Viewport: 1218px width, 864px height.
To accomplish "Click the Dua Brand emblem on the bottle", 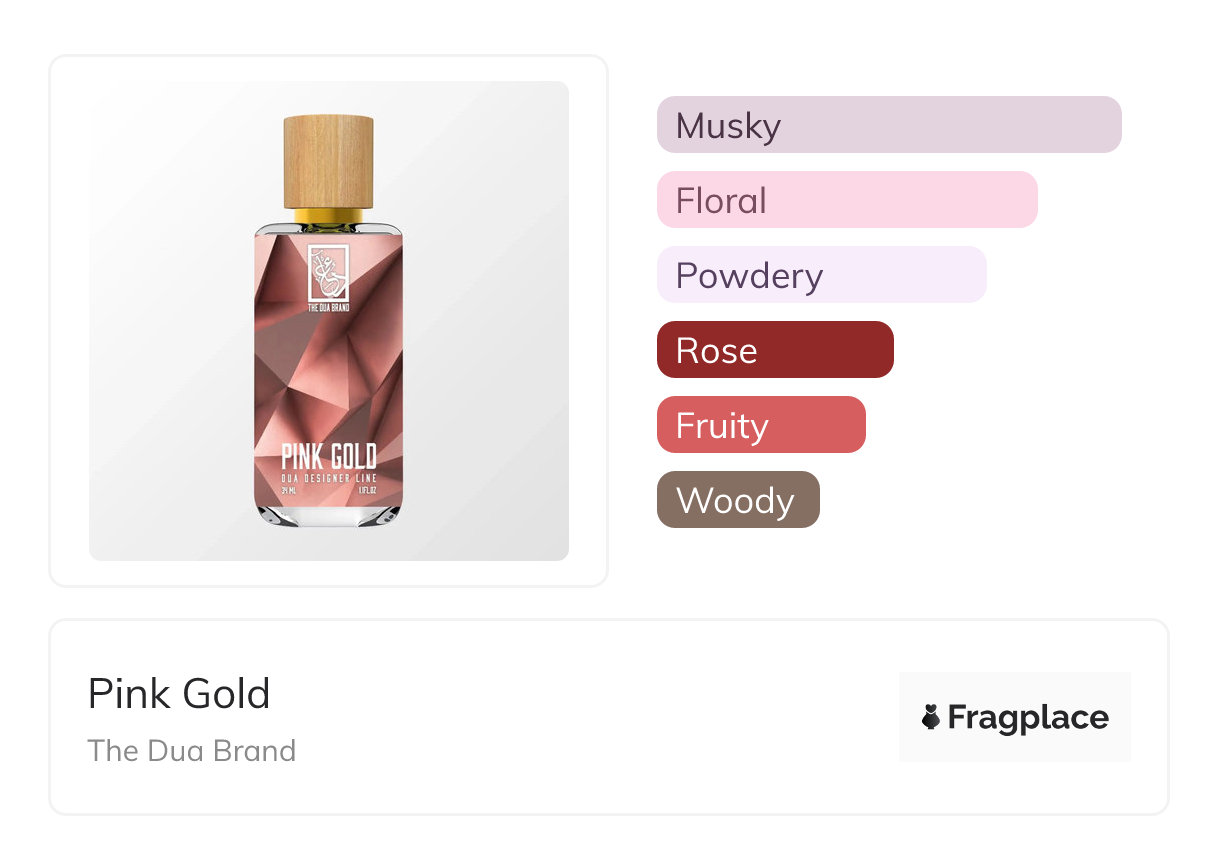I will tap(328, 270).
